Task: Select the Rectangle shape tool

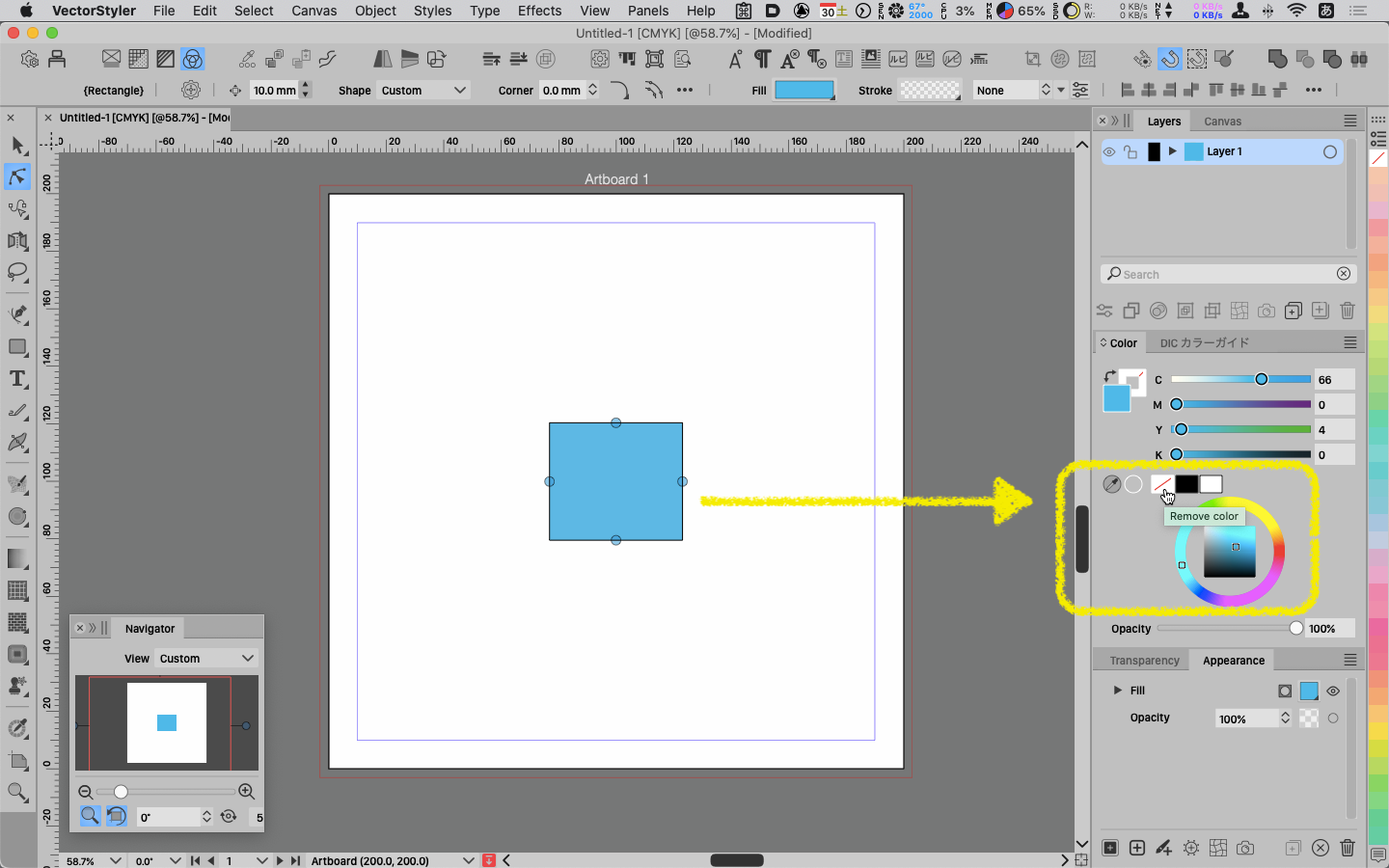Action: point(17,347)
